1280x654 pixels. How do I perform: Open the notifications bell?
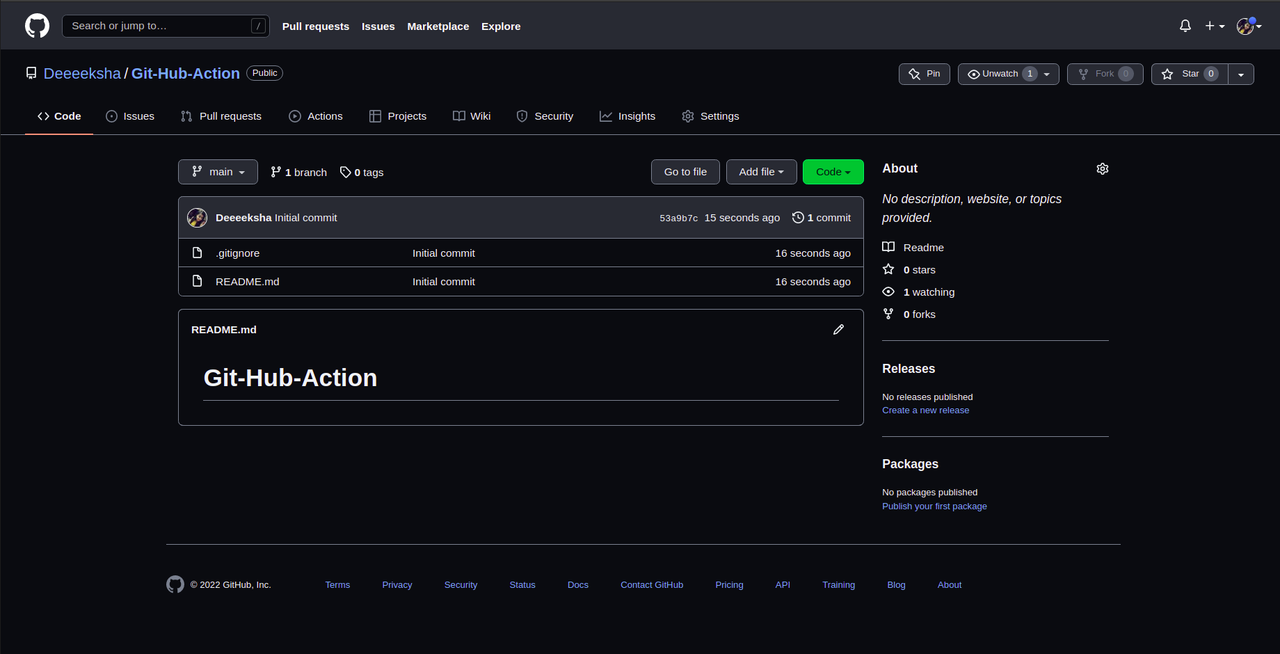pyautogui.click(x=1185, y=26)
